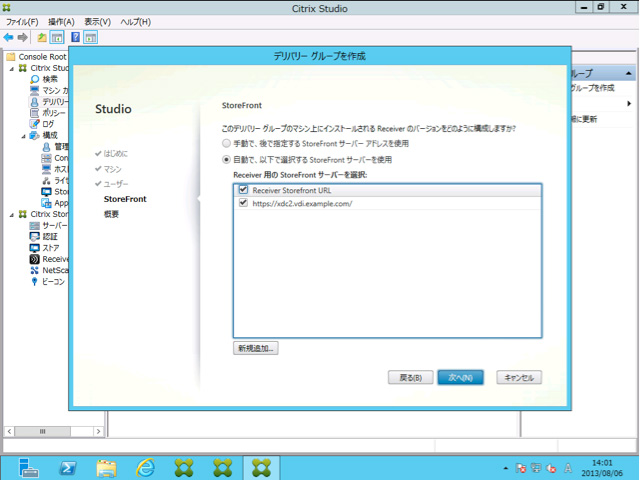
Task: Click the Up one level toolbar icon
Action: 42,38
